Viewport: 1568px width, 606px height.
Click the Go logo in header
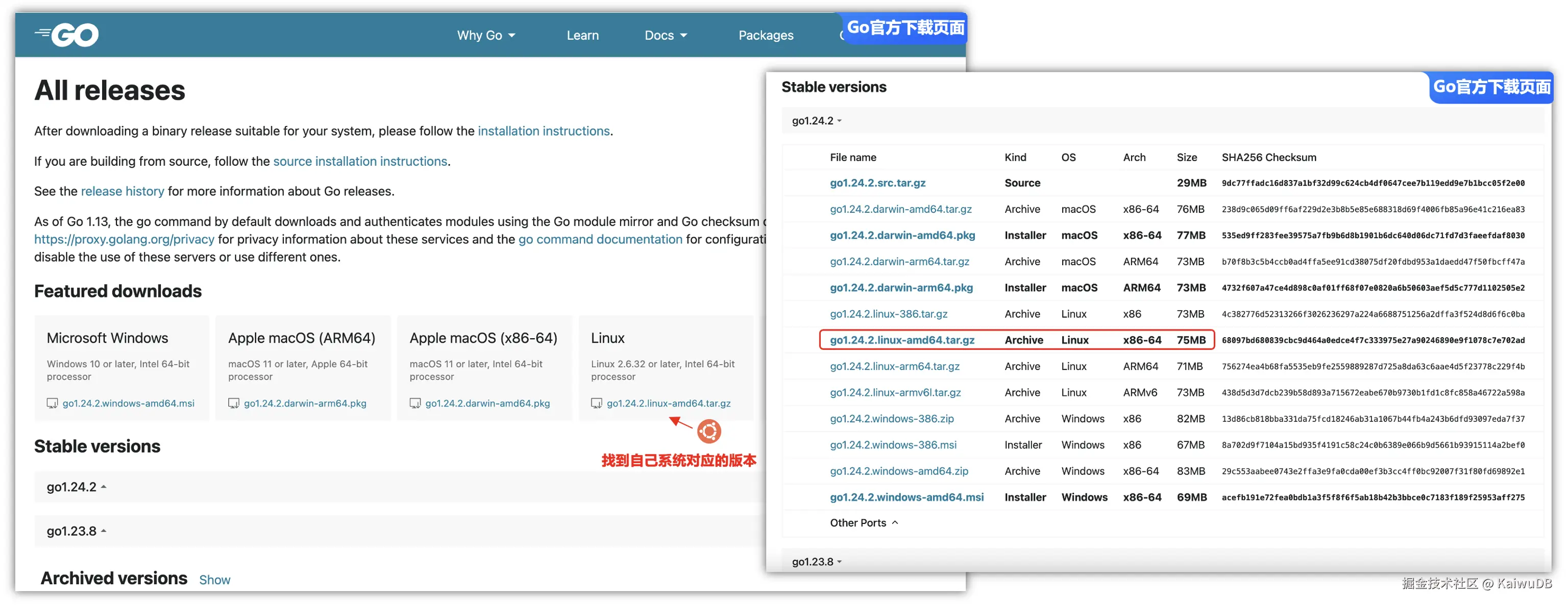67,35
